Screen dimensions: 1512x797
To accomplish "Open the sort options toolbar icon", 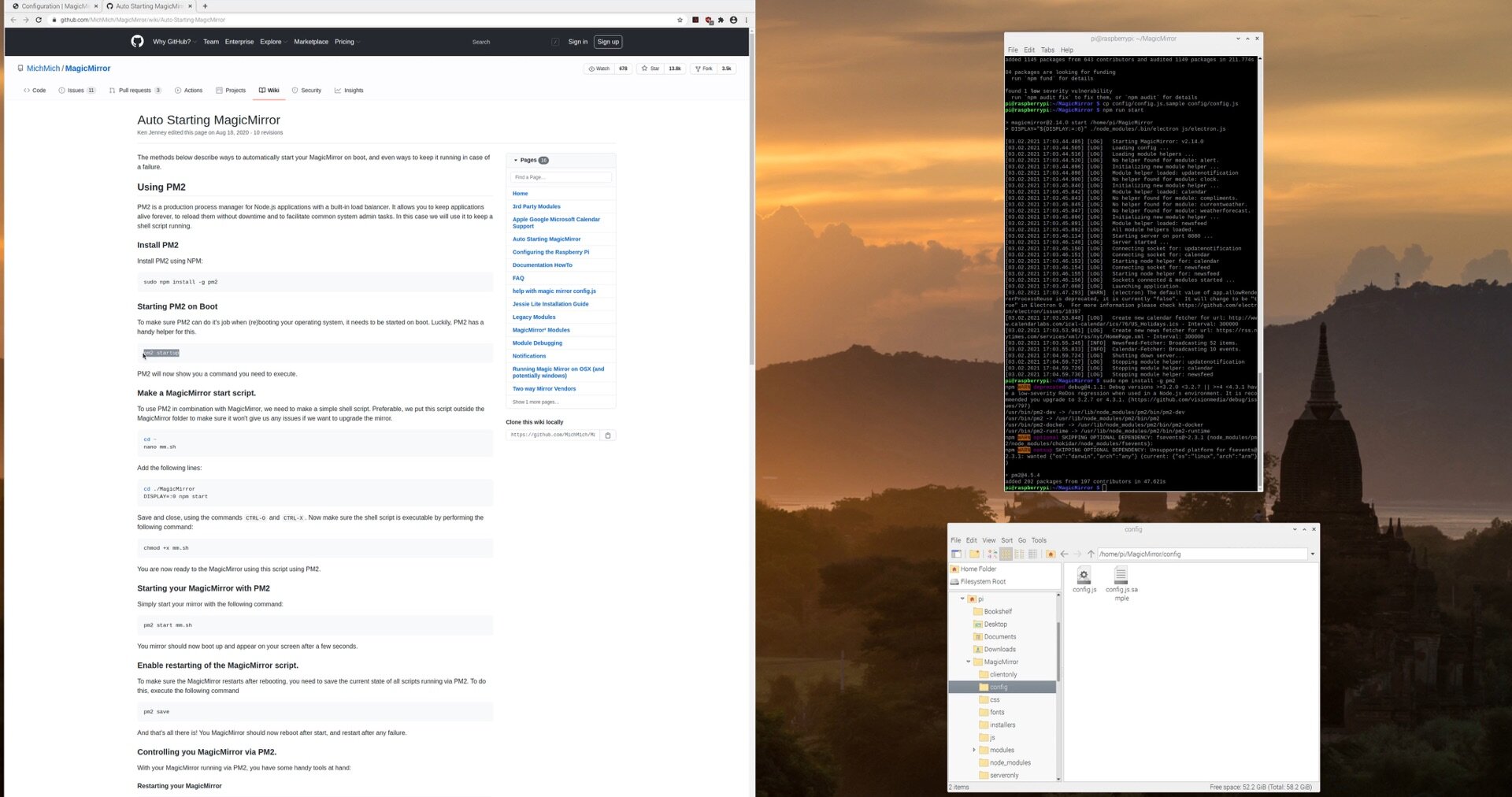I will [x=992, y=554].
